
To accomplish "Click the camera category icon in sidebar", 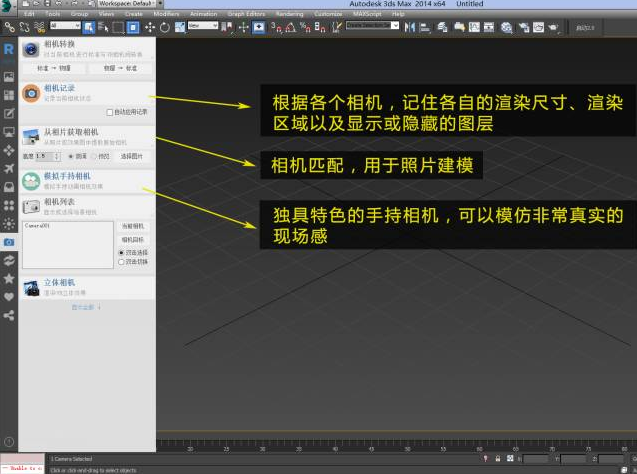I will coord(9,242).
